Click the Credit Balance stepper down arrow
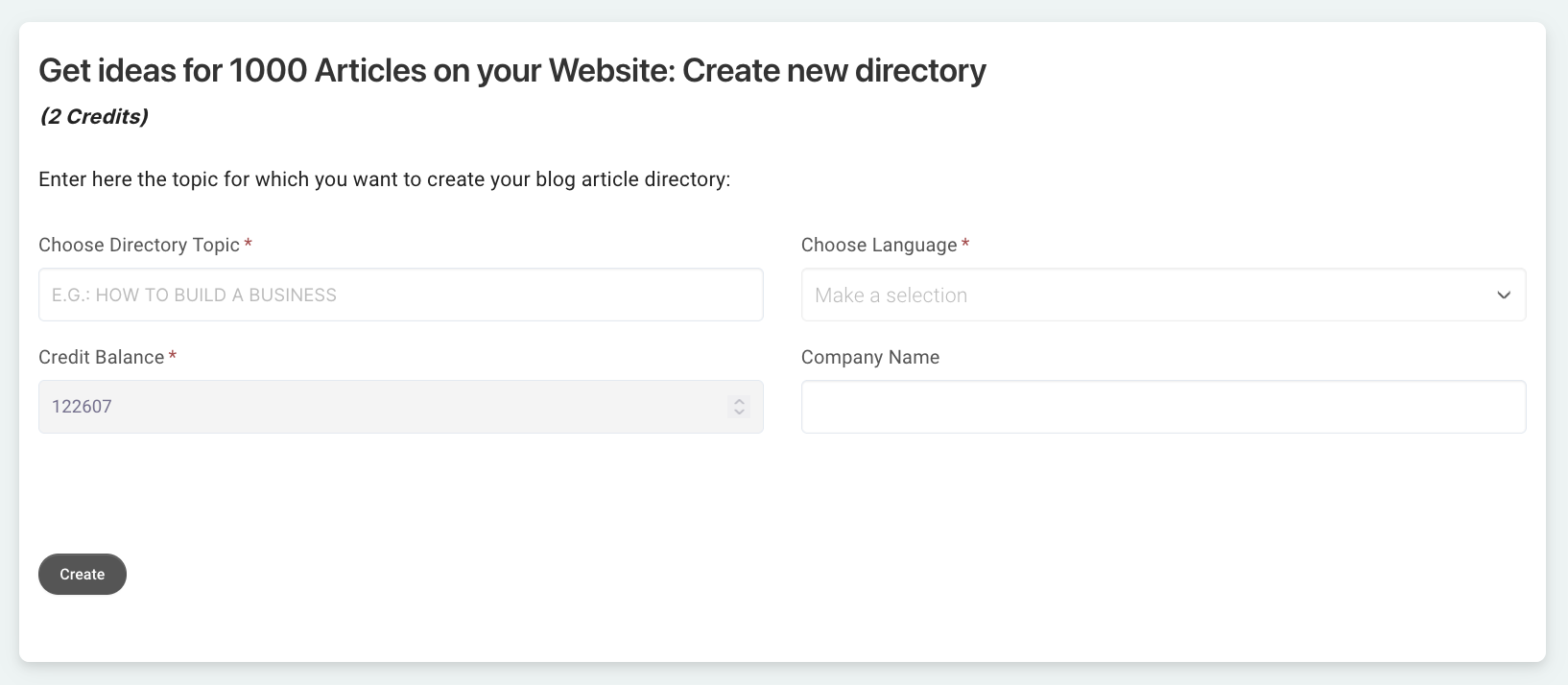 click(x=739, y=413)
